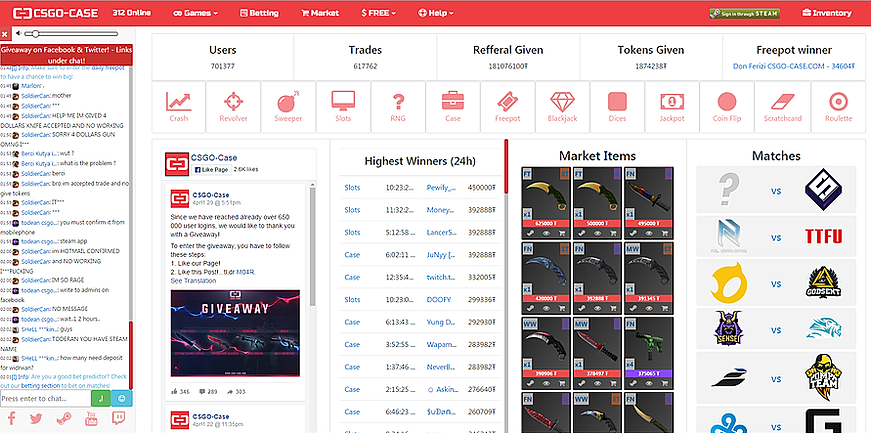
Task: Inspect the 391345 T karambit eye icon
Action: [648, 308]
